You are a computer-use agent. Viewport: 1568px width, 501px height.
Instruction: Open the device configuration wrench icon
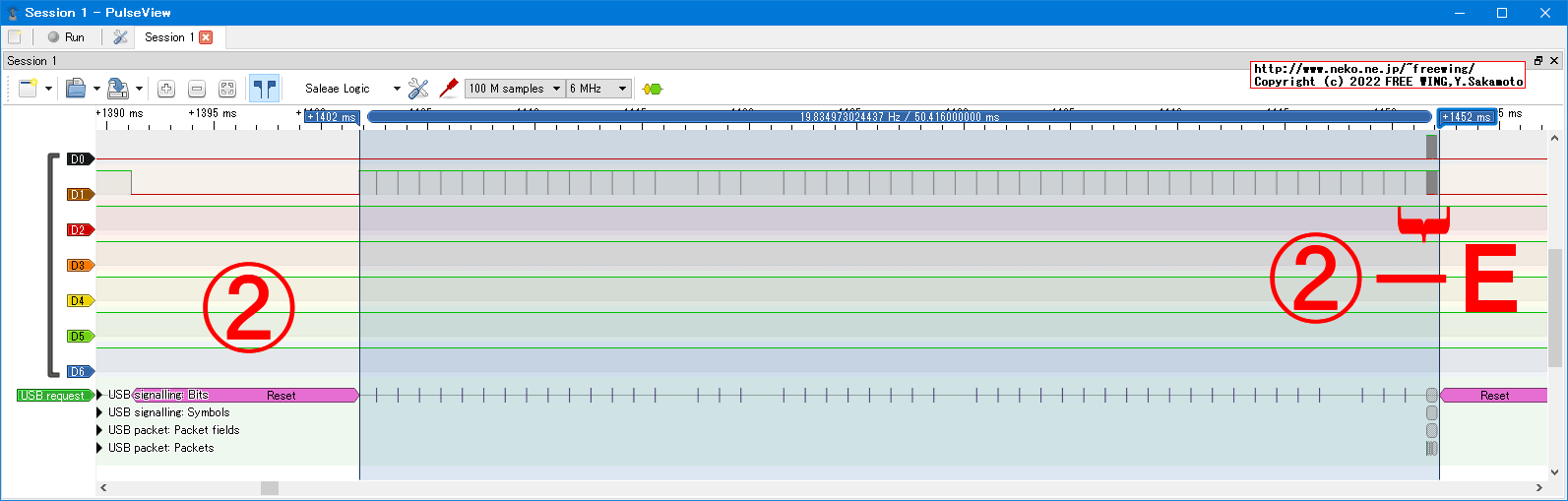(x=418, y=89)
